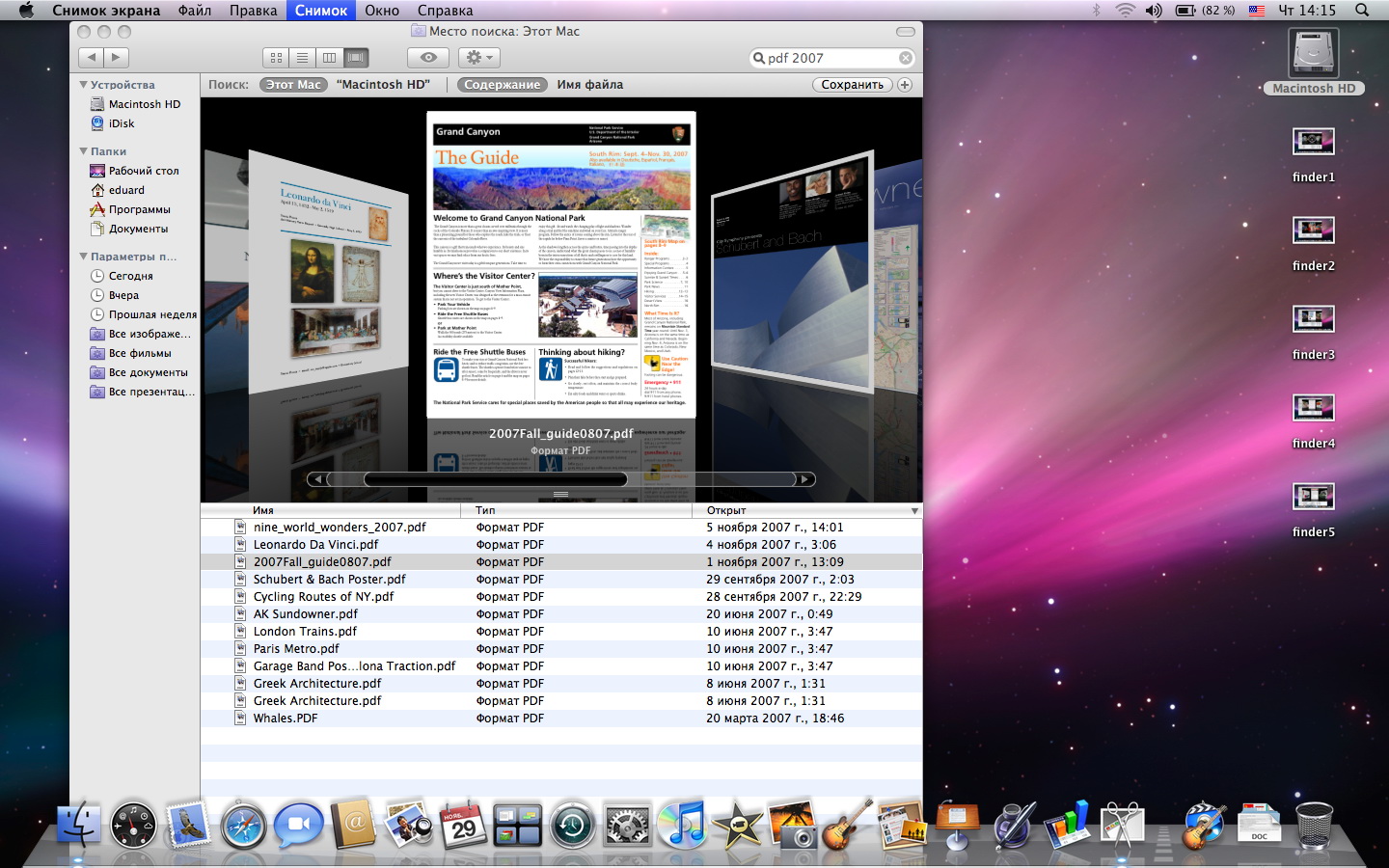Viewport: 1389px width, 868px height.
Task: Open Программы in the sidebar
Action: click(130, 209)
